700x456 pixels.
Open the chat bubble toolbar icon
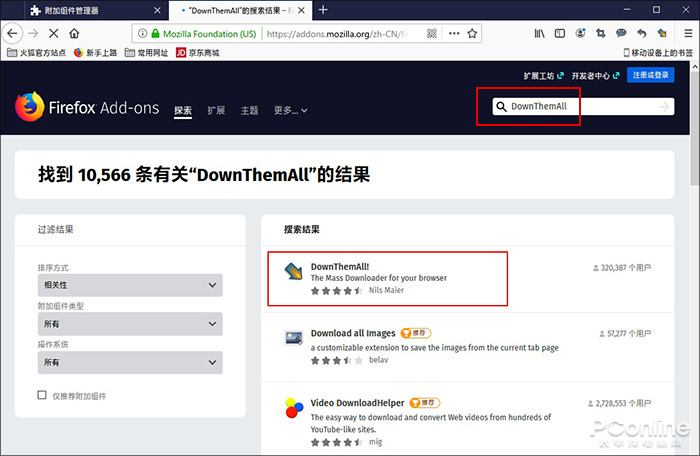click(x=621, y=33)
